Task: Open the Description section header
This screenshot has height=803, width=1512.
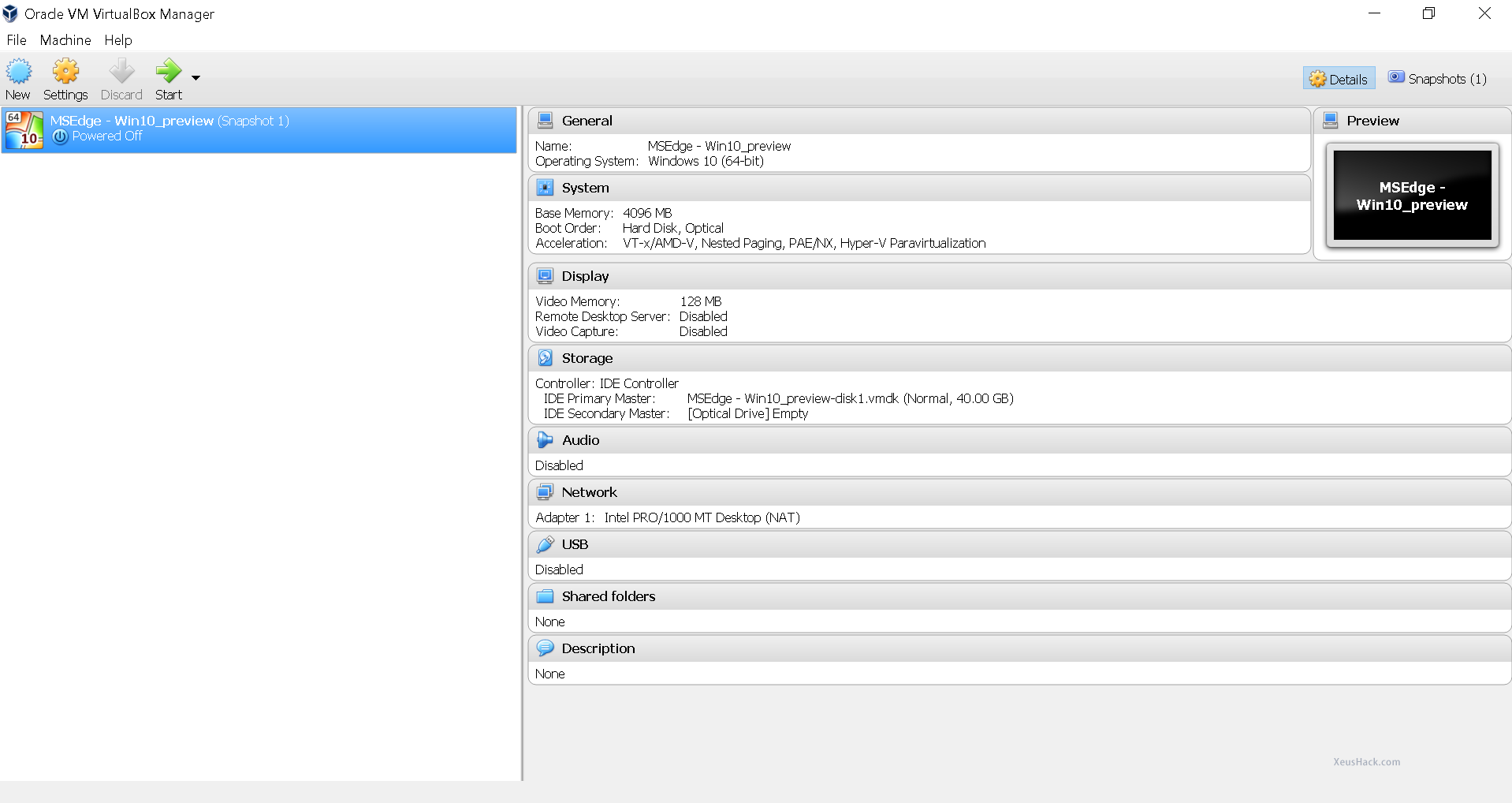Action: [x=1019, y=648]
